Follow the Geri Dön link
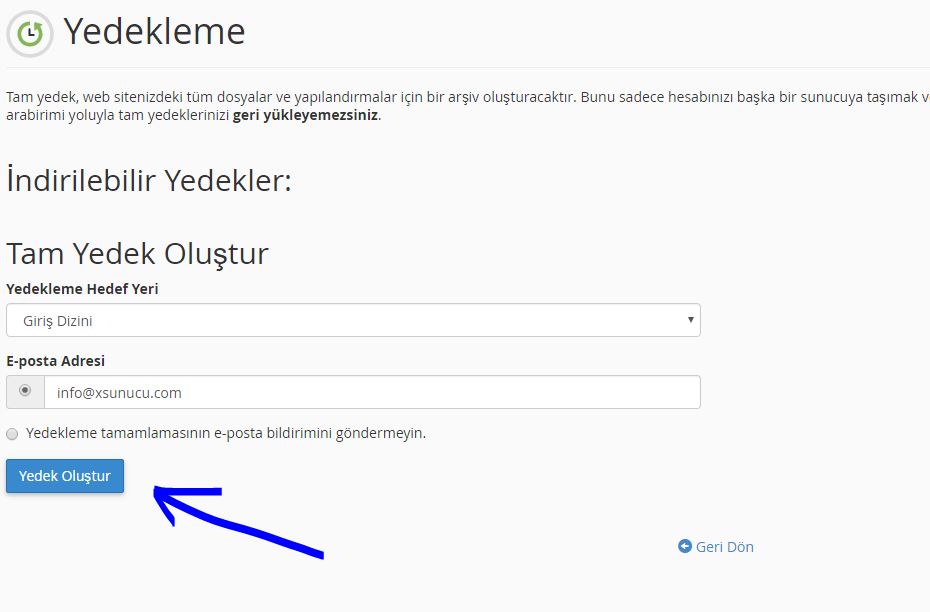The height and width of the screenshot is (612, 930). tap(724, 547)
